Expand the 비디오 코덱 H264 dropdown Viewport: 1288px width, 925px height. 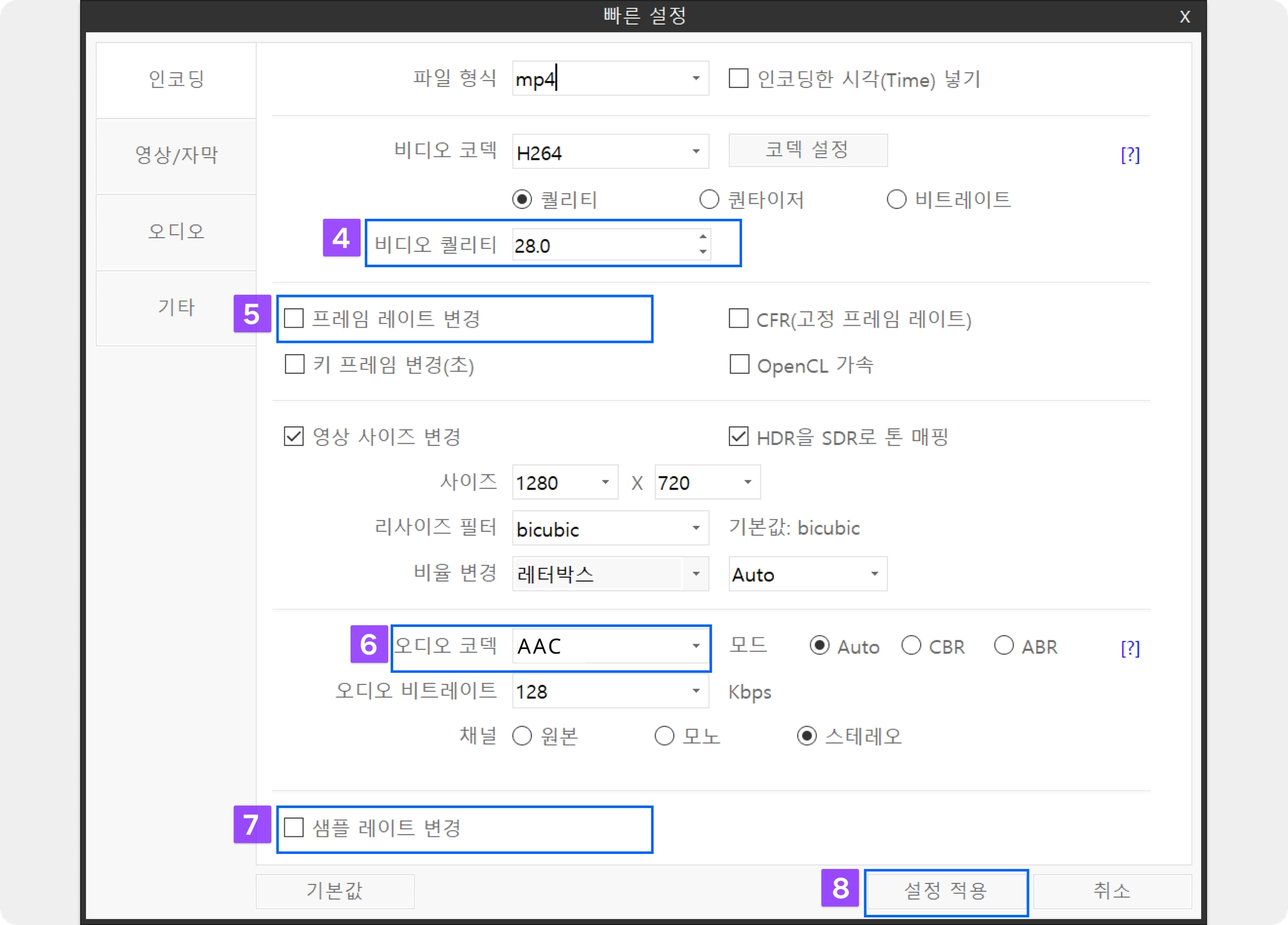(696, 152)
